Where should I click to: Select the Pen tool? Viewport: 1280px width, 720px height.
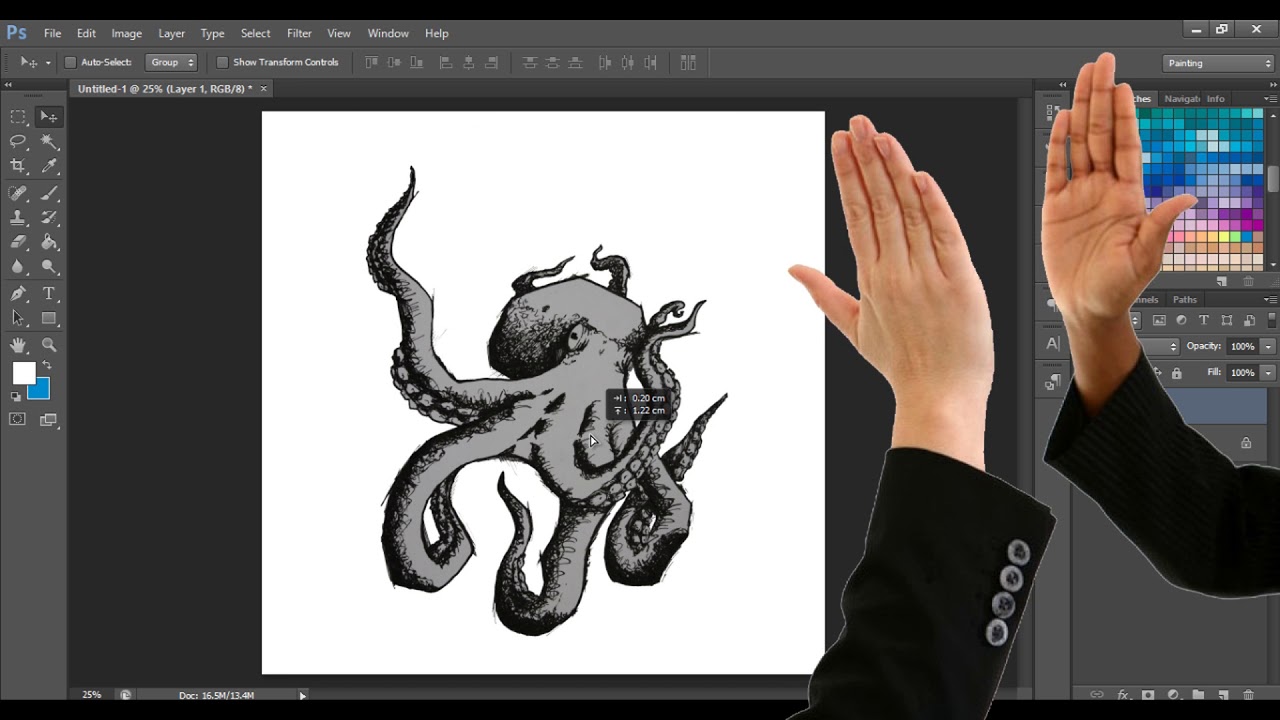point(18,294)
